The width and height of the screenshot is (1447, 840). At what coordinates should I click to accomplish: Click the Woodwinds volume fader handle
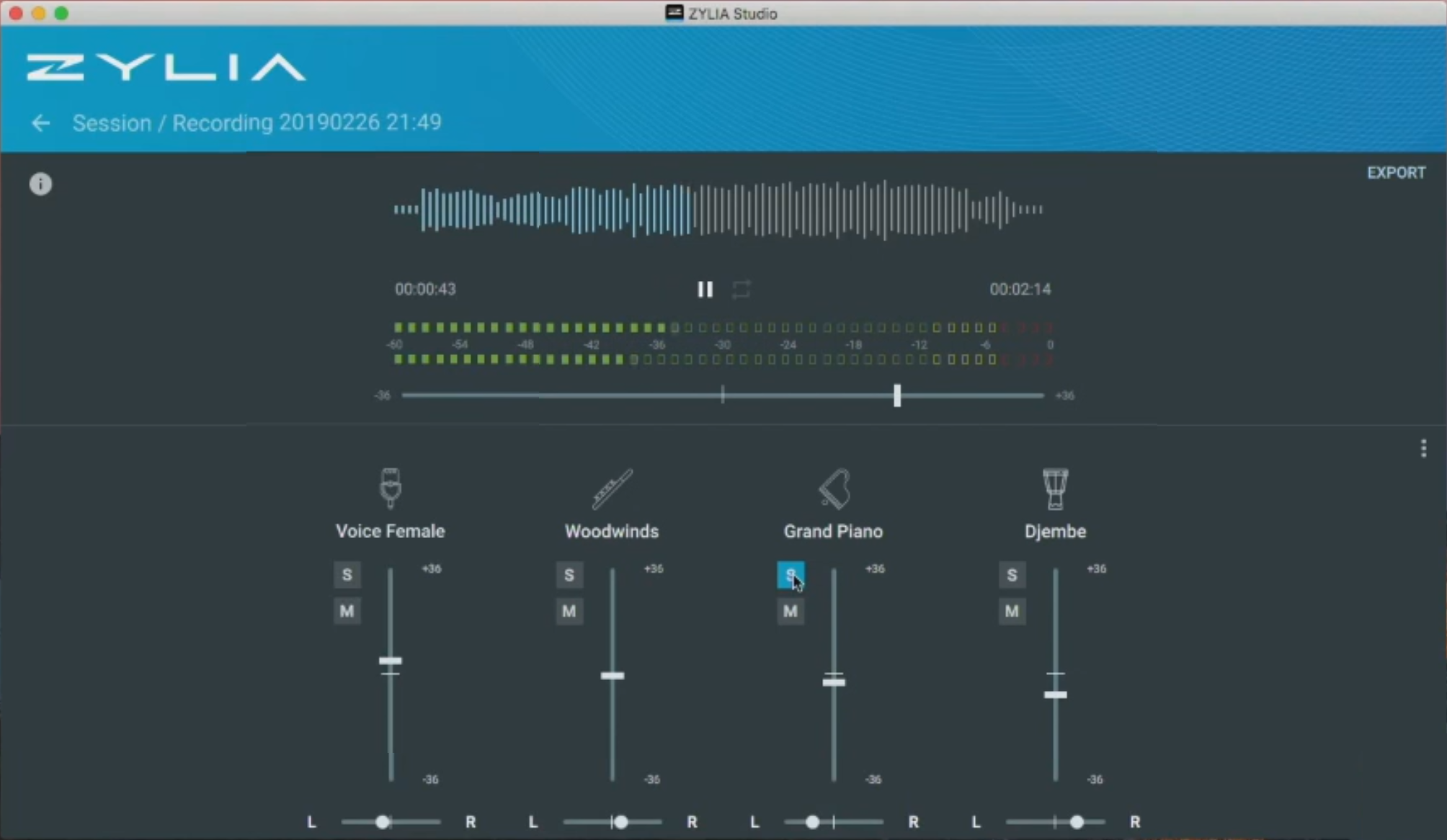(x=613, y=676)
